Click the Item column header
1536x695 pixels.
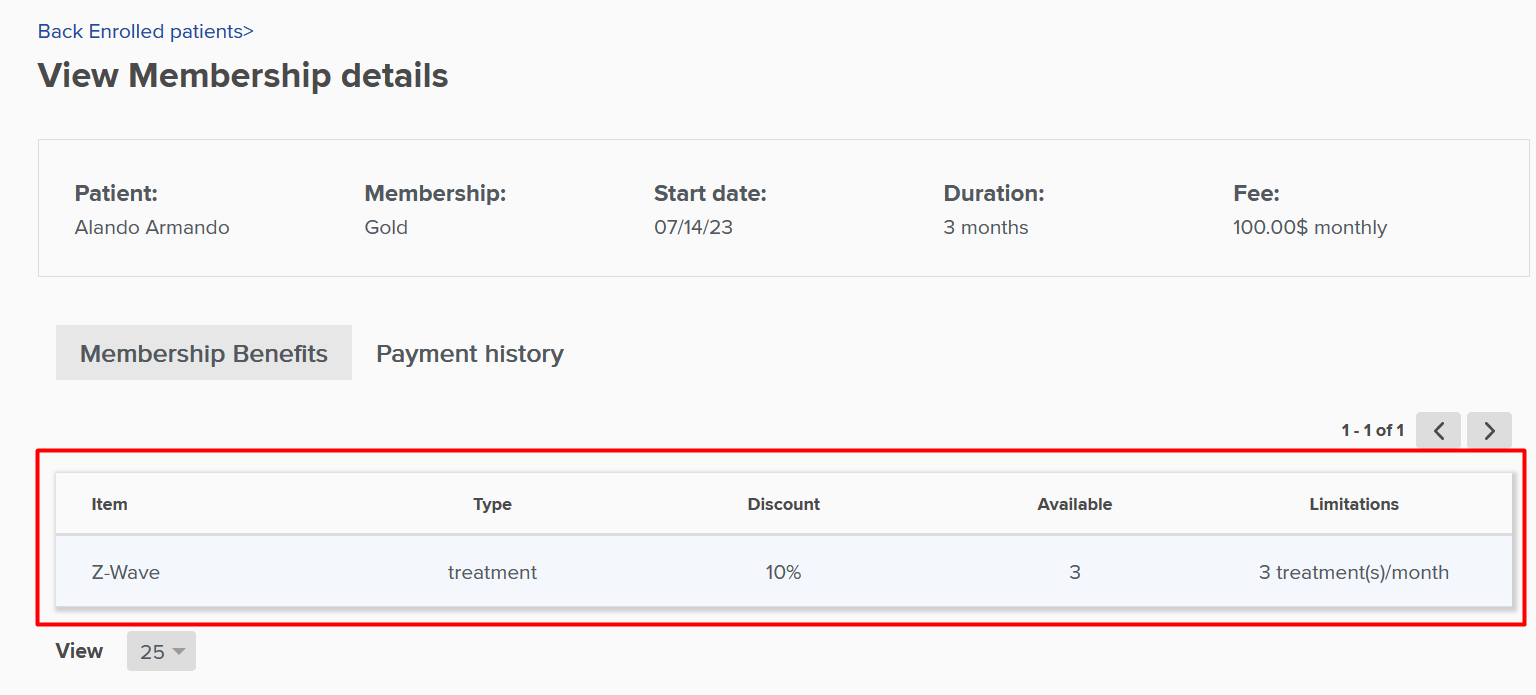[x=109, y=504]
